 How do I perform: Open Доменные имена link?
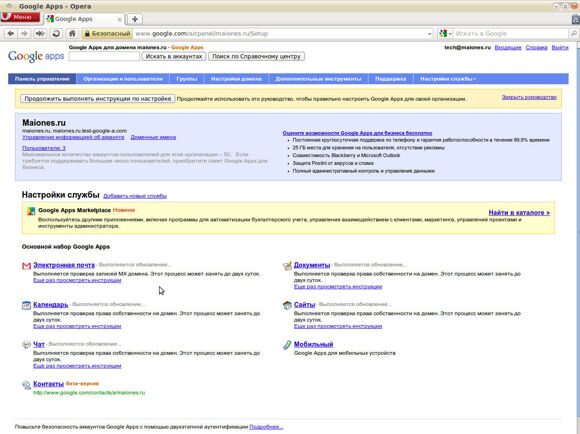(x=153, y=137)
